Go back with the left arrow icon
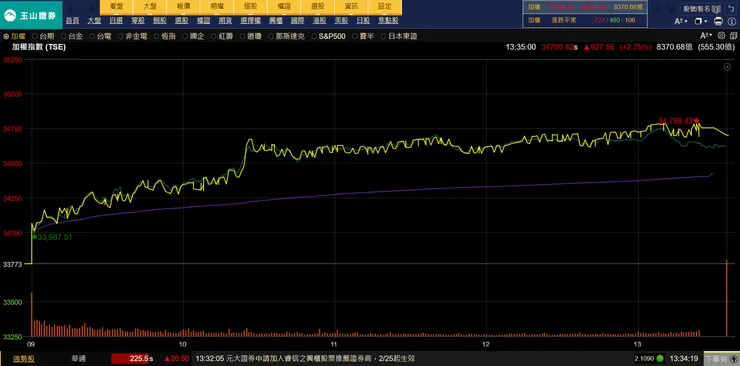The image size is (740, 366). coord(72,8)
